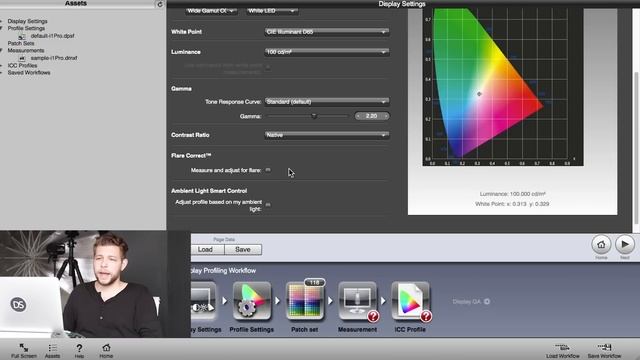Toggle Measure and adjust for flare checkbox
The height and width of the screenshot is (360, 640).
coord(268,170)
